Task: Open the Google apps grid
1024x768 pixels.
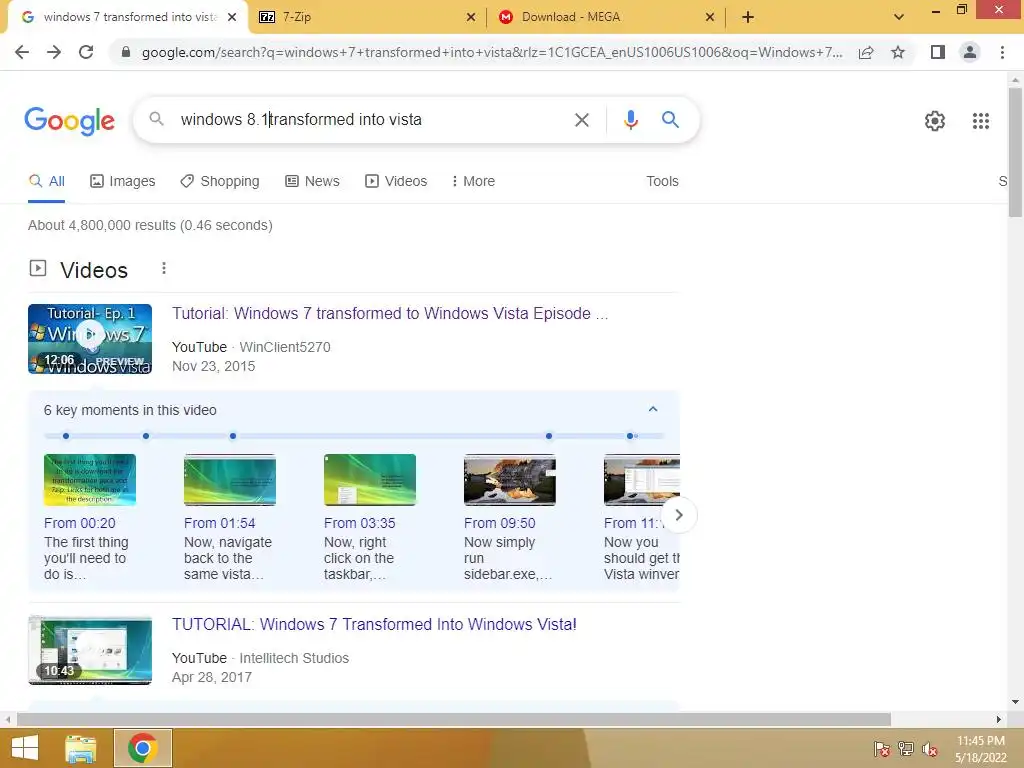Action: (980, 121)
